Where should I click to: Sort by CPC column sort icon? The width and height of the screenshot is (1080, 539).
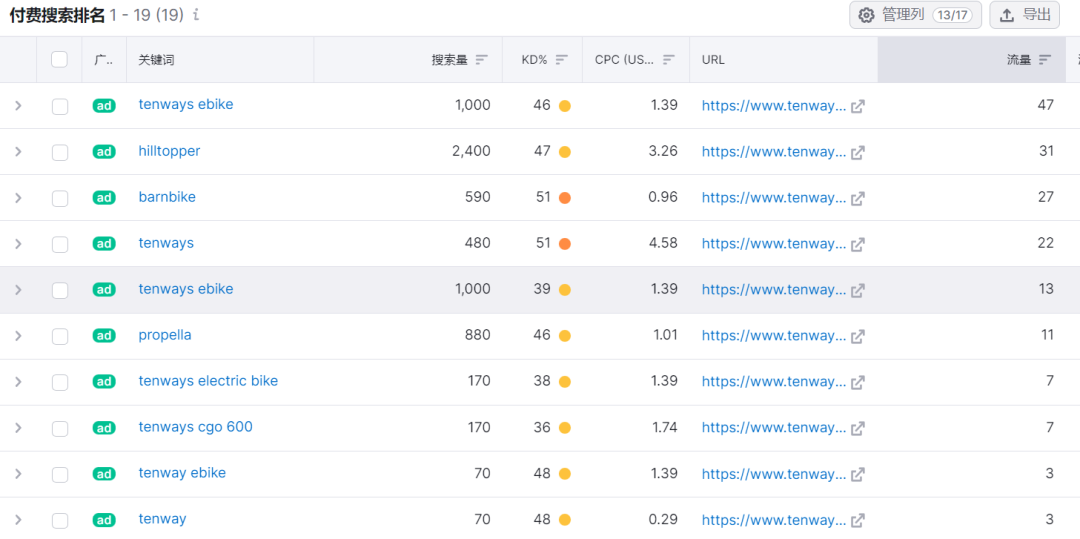click(x=668, y=60)
